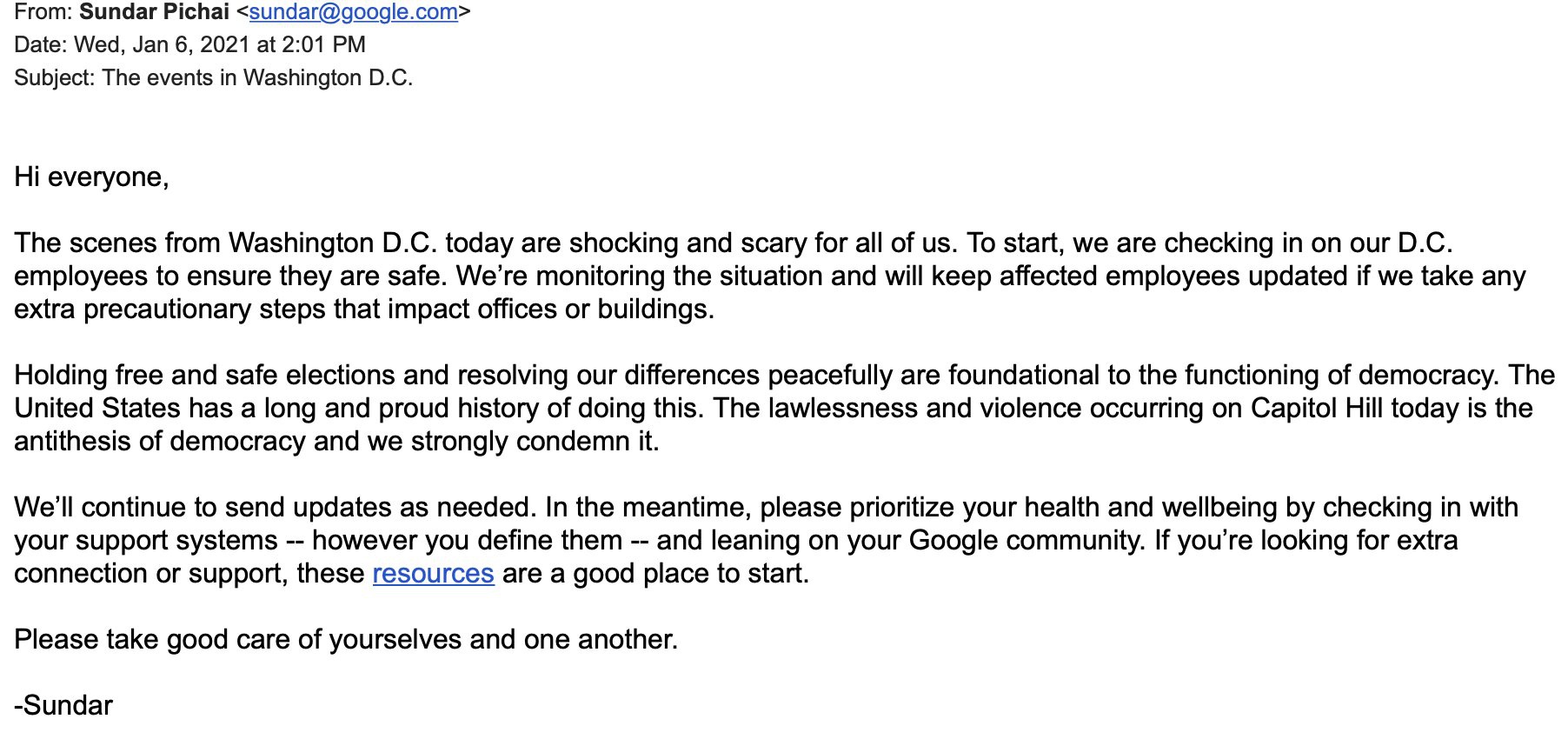1568x739 pixels.
Task: Click the sender name Sundar Pichai
Action: tap(154, 12)
